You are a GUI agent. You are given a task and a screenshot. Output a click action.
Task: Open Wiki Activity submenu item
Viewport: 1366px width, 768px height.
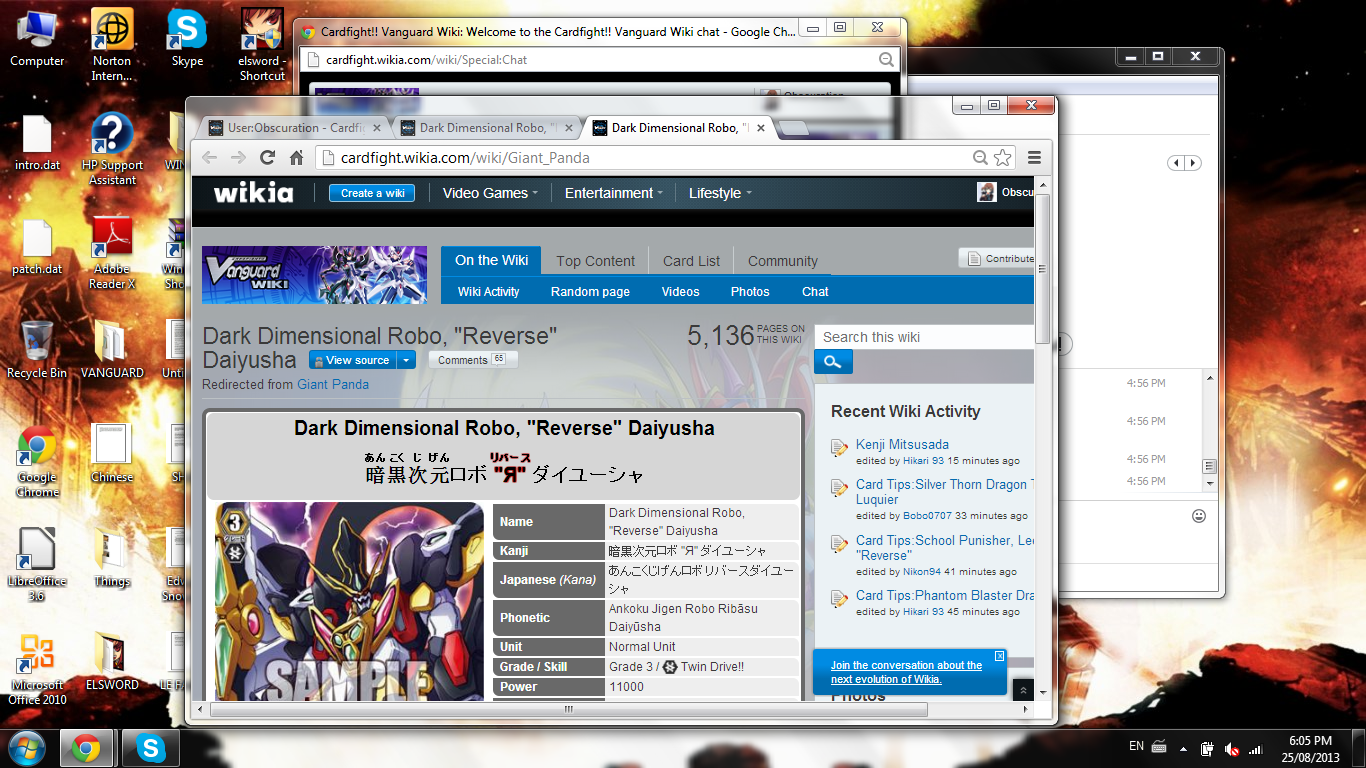coord(489,291)
